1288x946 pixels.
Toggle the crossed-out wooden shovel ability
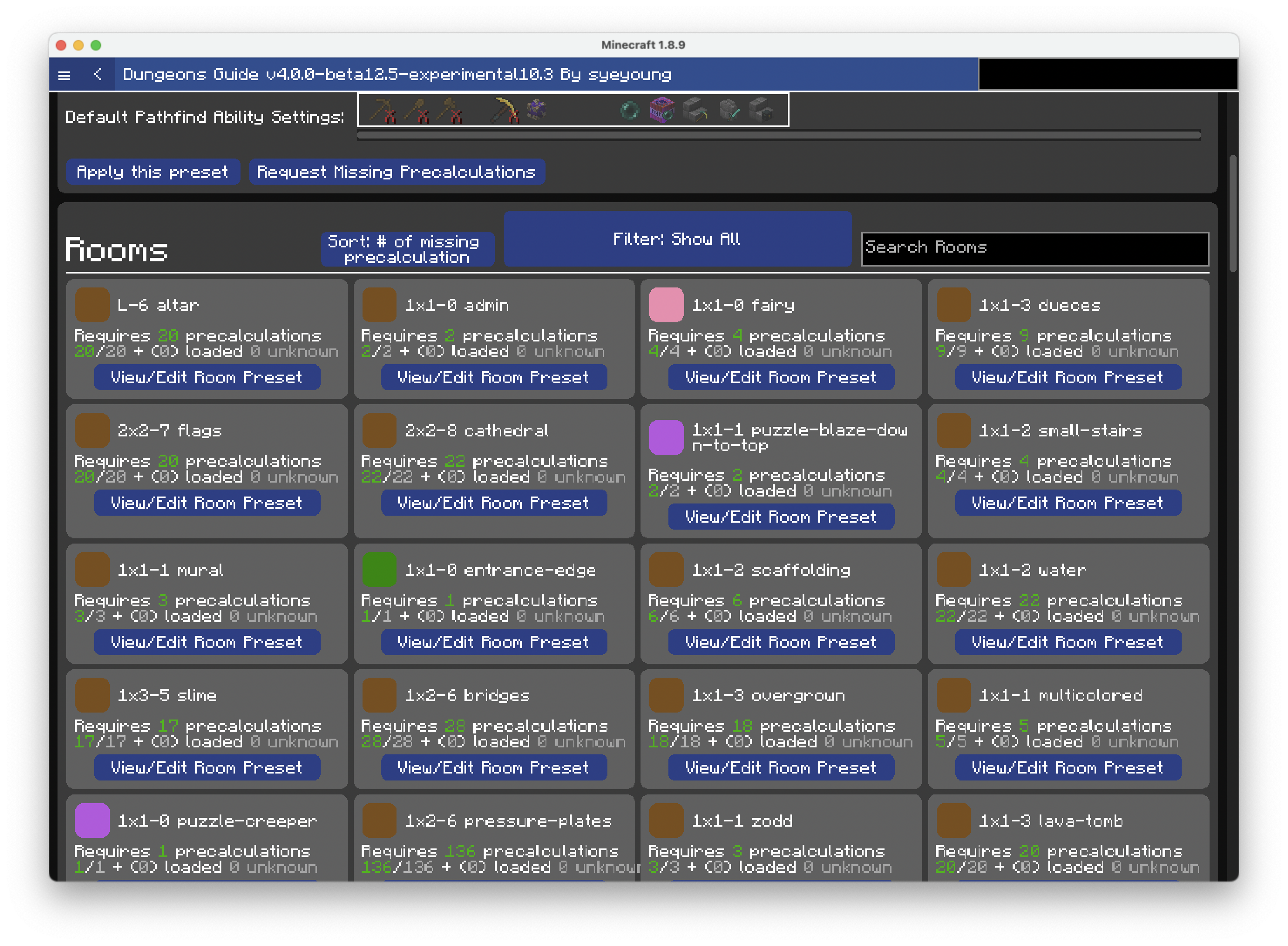coord(417,110)
